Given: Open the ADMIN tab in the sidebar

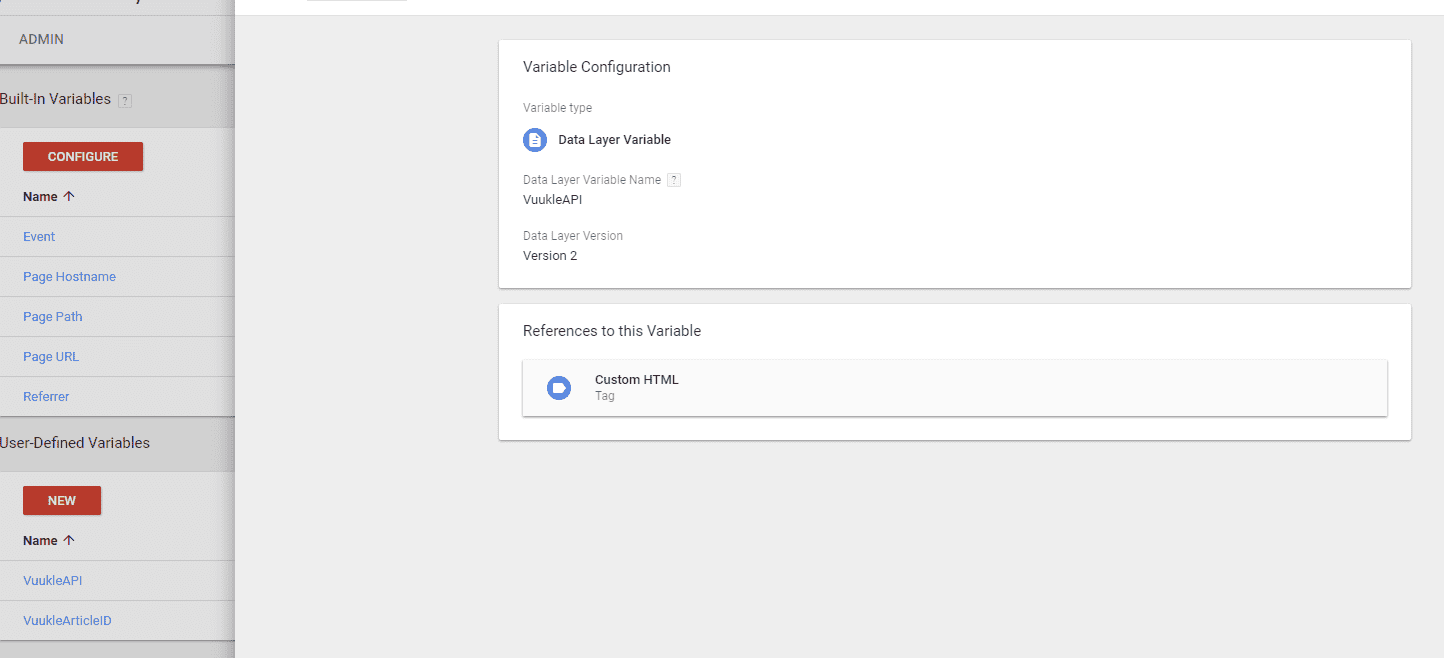Looking at the screenshot, I should coord(42,39).
